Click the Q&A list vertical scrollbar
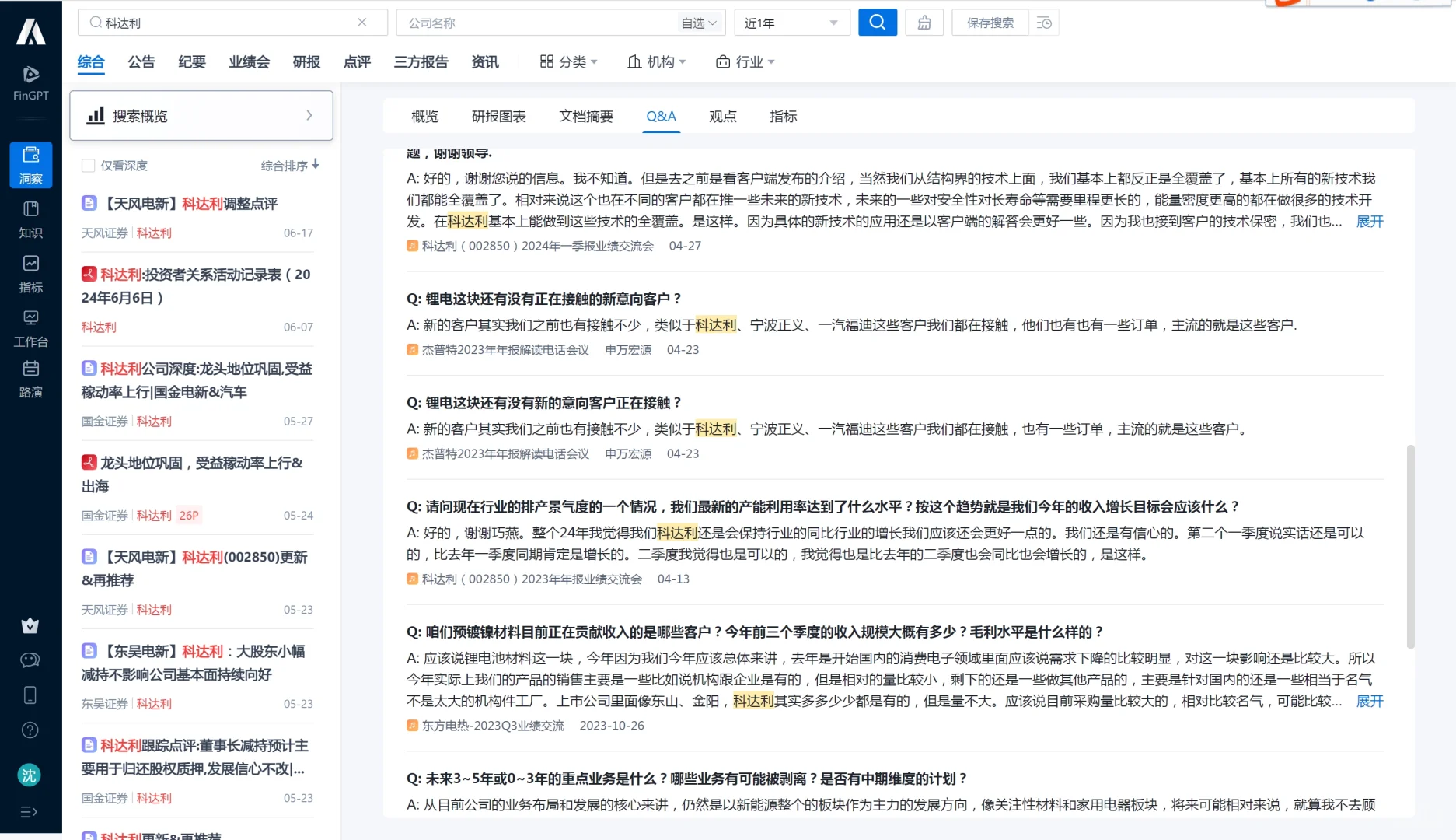 click(1410, 547)
